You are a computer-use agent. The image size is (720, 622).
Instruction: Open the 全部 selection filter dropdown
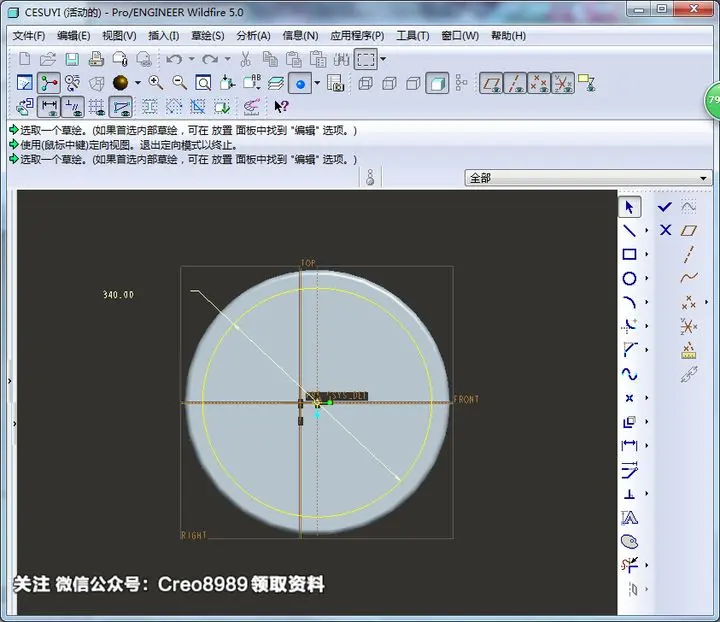588,178
